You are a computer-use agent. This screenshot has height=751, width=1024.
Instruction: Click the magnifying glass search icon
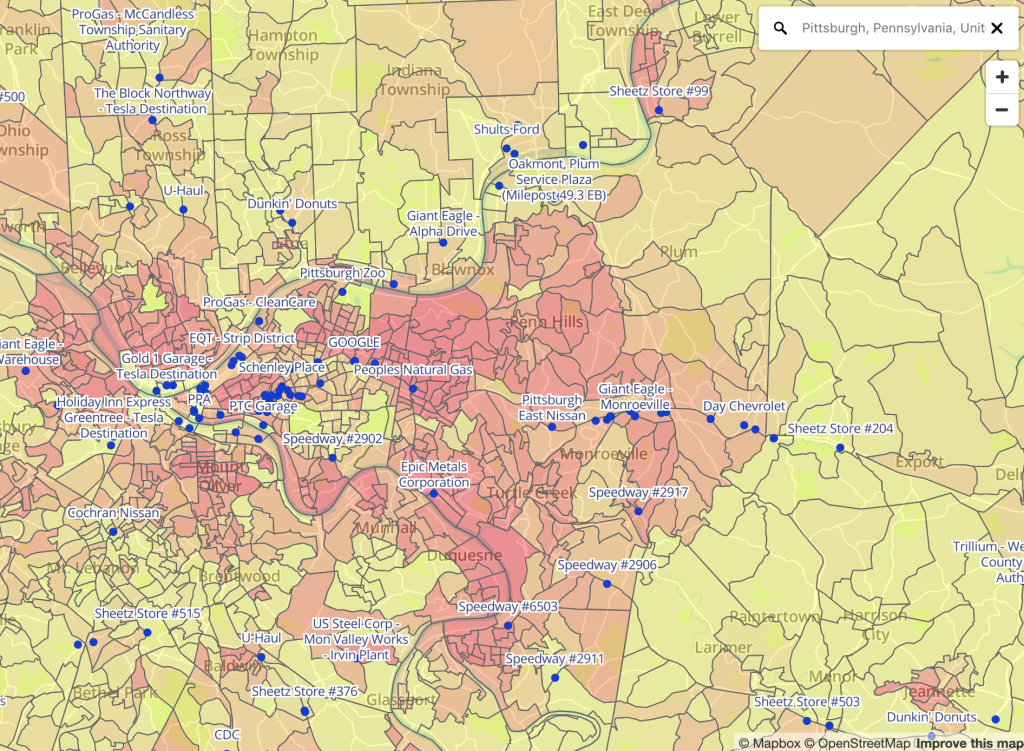(781, 28)
